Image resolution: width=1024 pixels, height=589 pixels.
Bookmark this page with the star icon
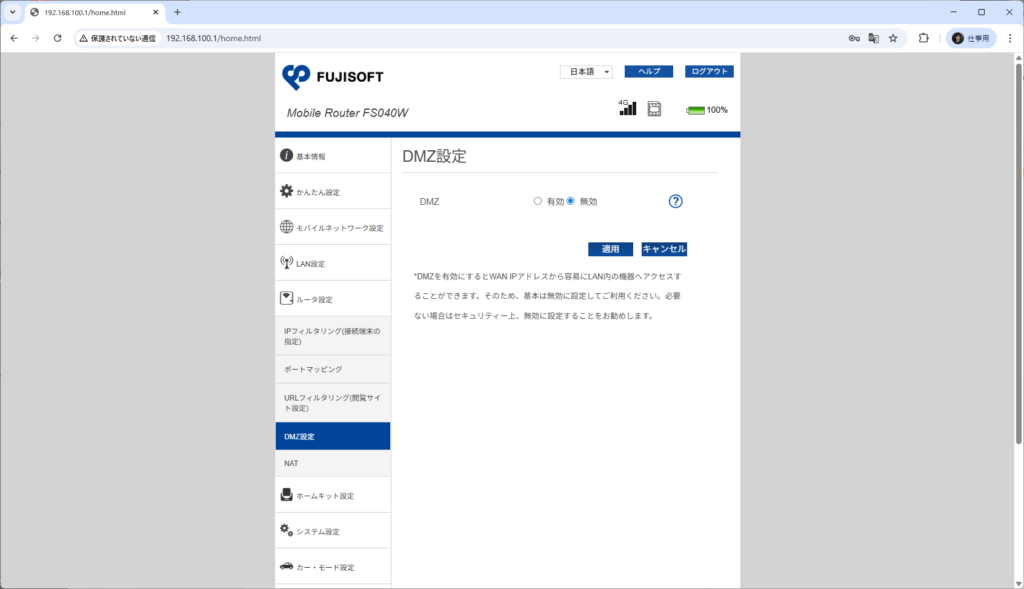coord(893,38)
